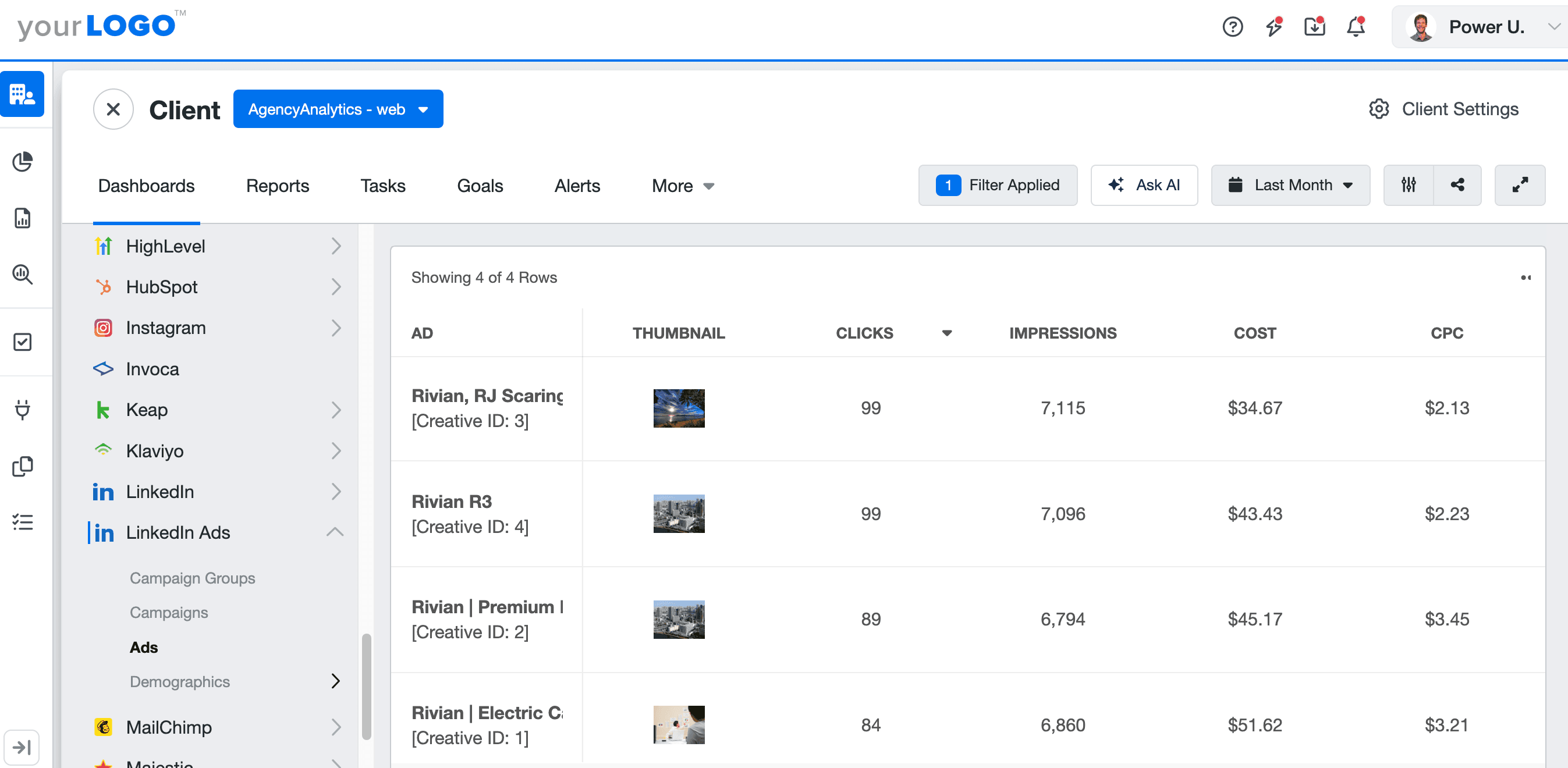The width and height of the screenshot is (1568, 768).
Task: Expand dashboard to full screen
Action: click(x=1520, y=185)
